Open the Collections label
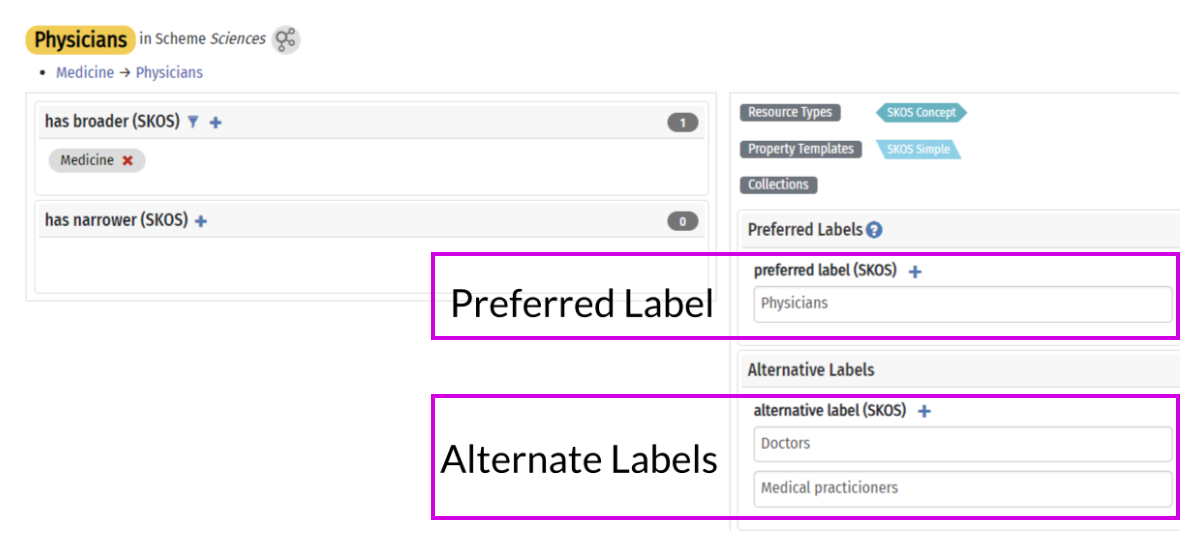This screenshot has width=1200, height=557. coord(778,185)
